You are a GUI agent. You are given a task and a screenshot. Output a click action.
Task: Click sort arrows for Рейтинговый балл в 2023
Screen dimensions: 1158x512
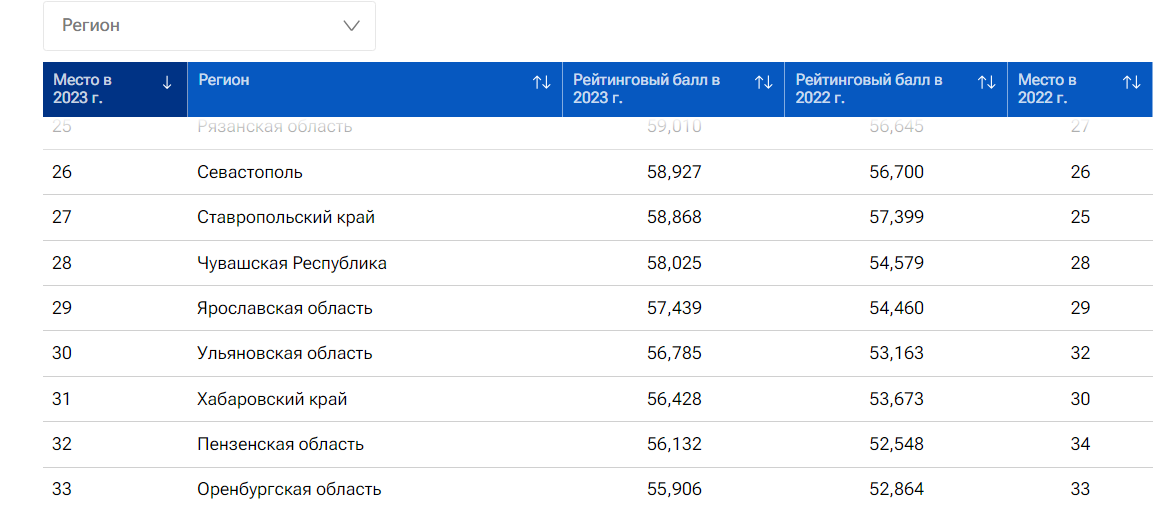763,83
